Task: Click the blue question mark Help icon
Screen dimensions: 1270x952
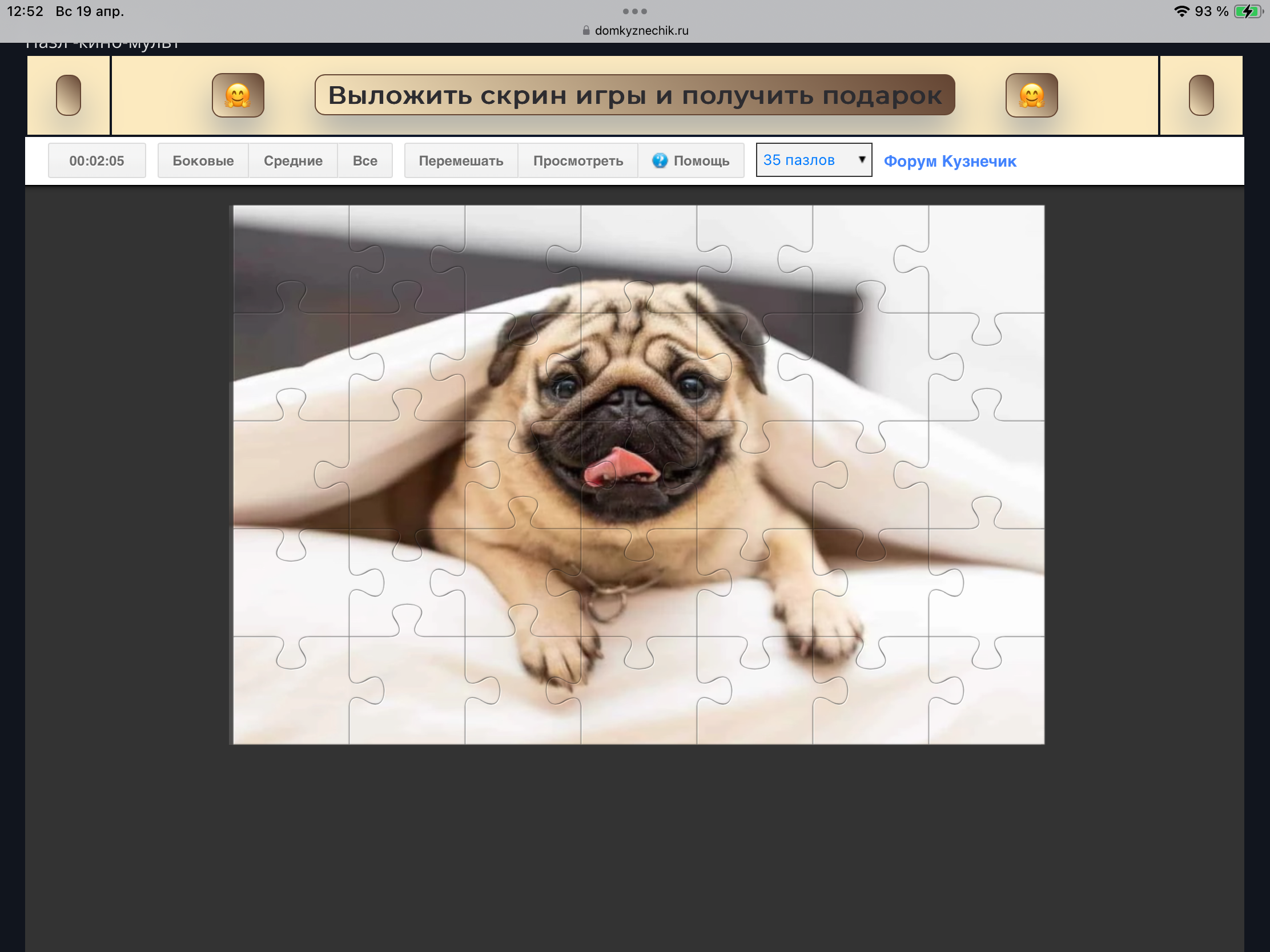Action: click(660, 161)
